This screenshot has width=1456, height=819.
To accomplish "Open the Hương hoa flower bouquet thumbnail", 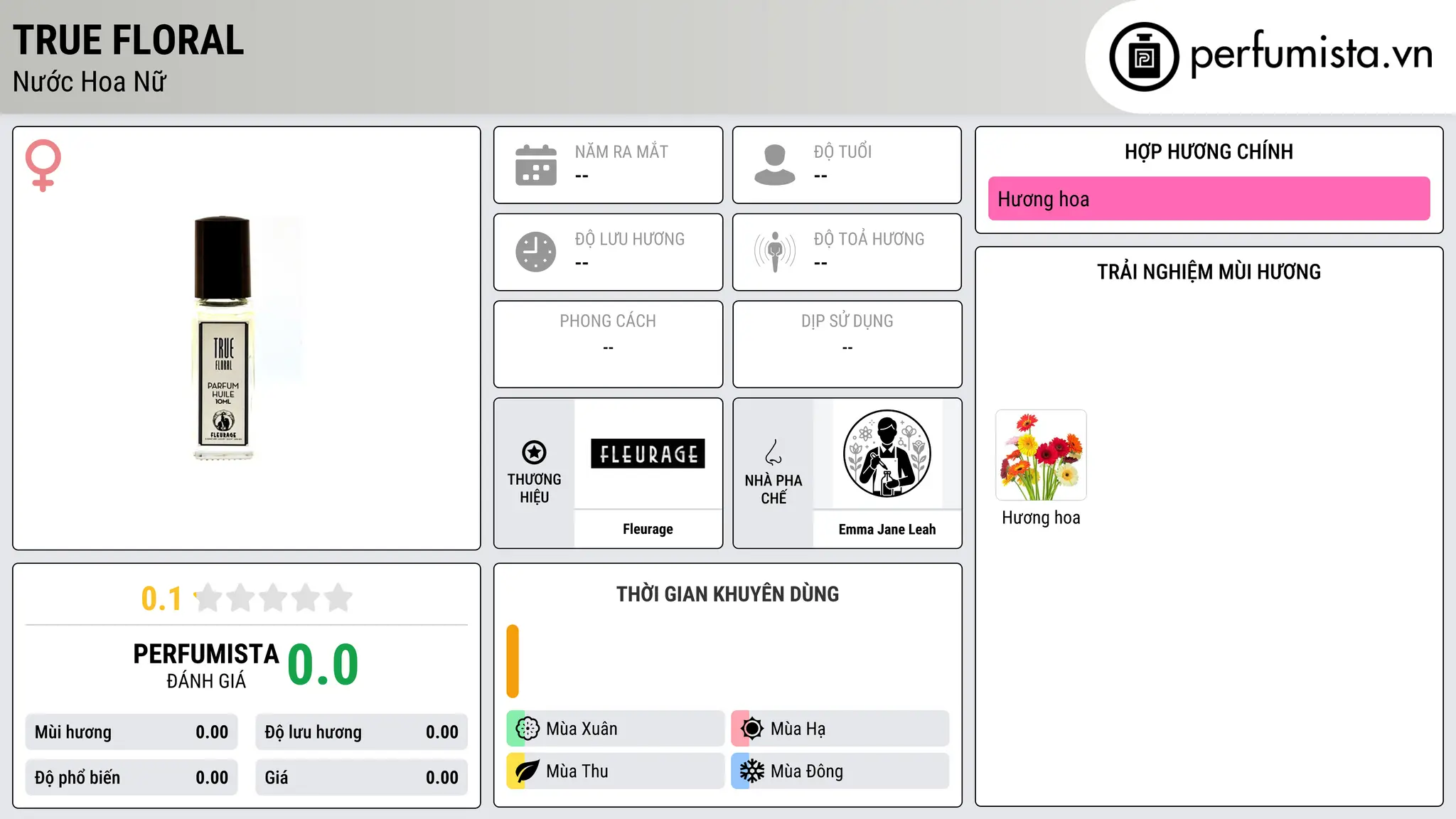I will [1041, 455].
